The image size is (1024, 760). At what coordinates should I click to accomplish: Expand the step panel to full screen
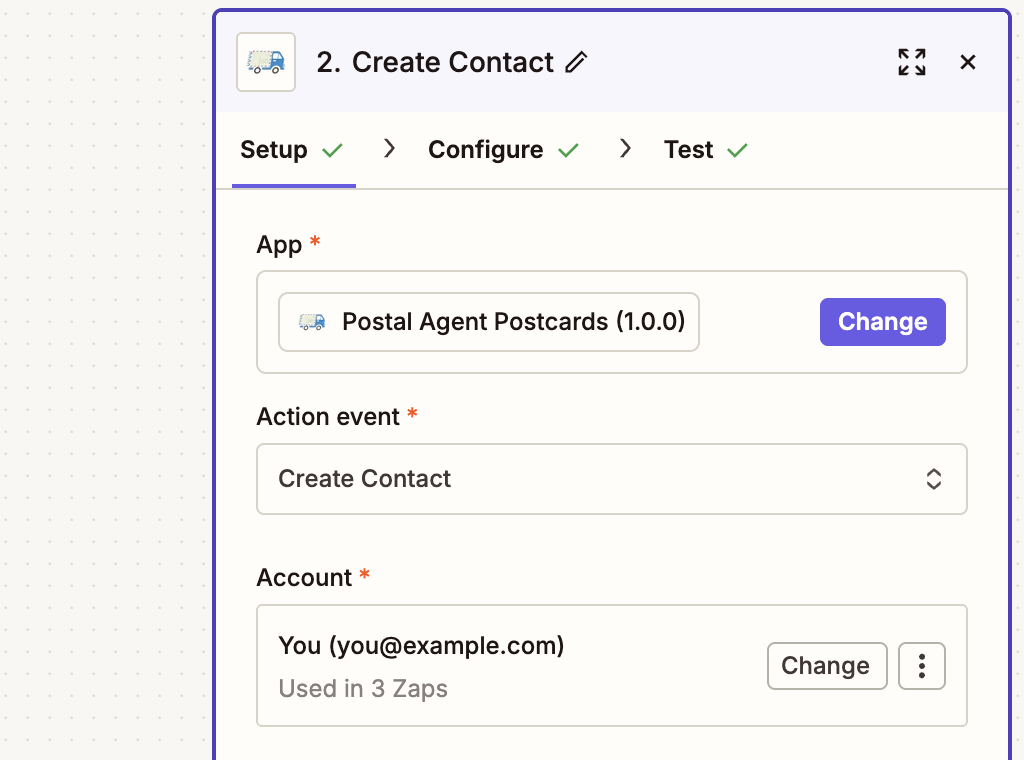click(x=911, y=62)
